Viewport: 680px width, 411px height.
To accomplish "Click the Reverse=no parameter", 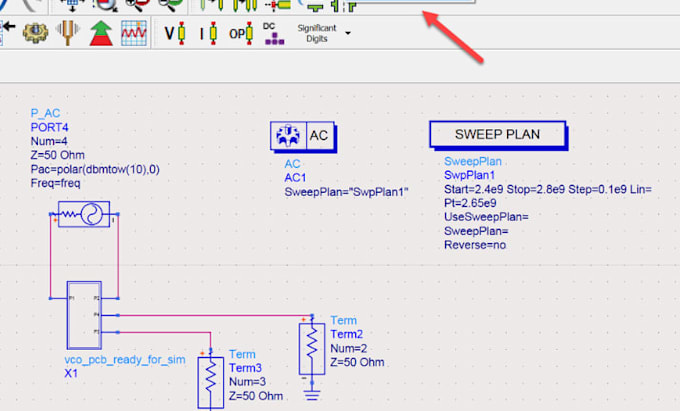I will click(x=475, y=245).
